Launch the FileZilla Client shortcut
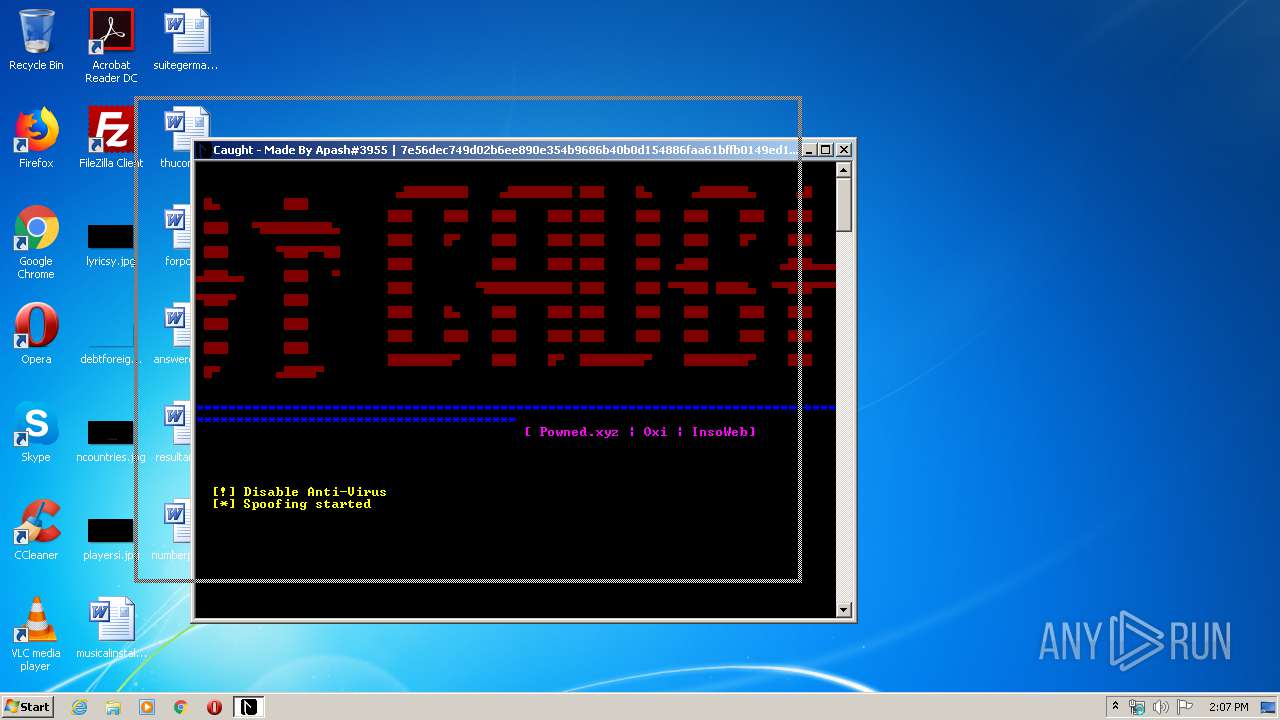Viewport: 1280px width, 720px height. point(111,137)
